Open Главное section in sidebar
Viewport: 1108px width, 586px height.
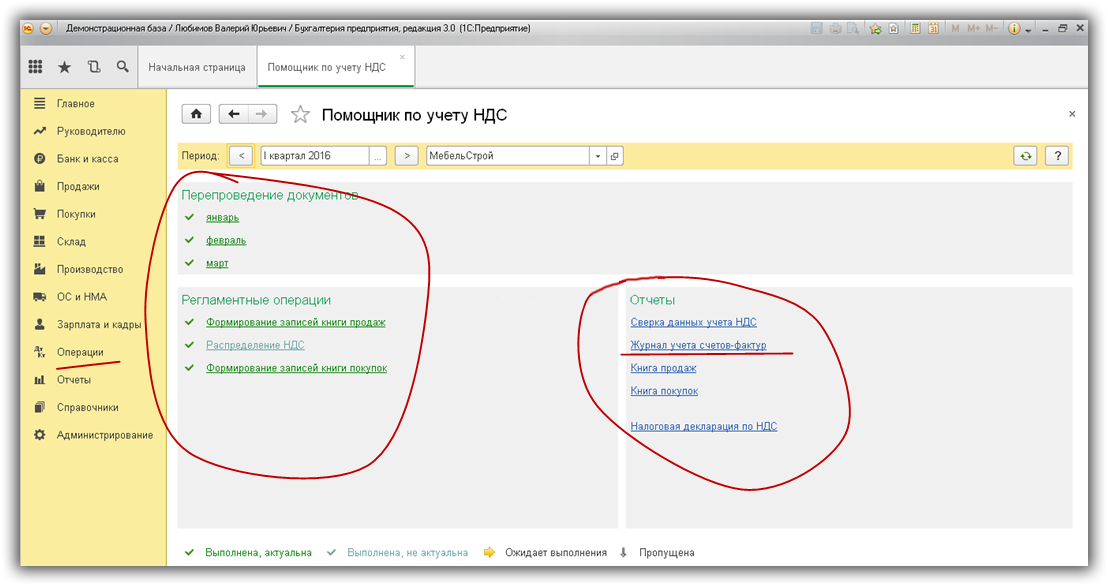(x=76, y=103)
